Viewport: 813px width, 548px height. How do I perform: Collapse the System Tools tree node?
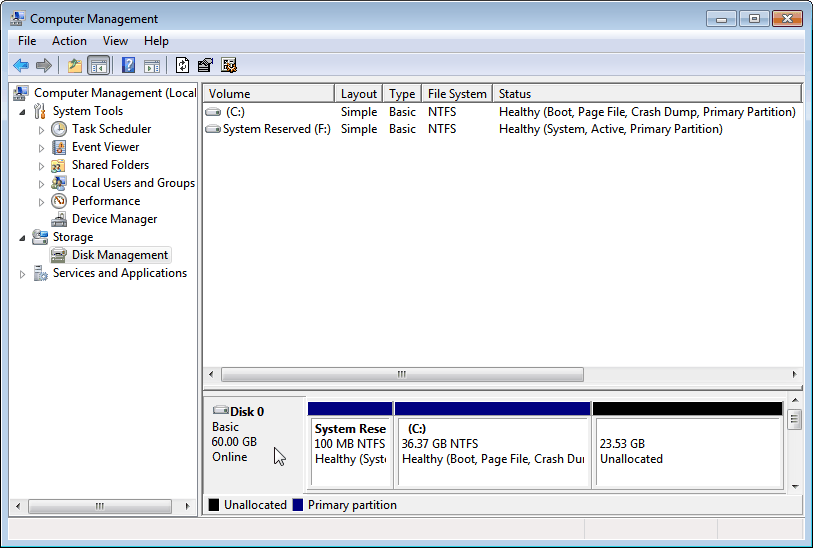[x=22, y=111]
